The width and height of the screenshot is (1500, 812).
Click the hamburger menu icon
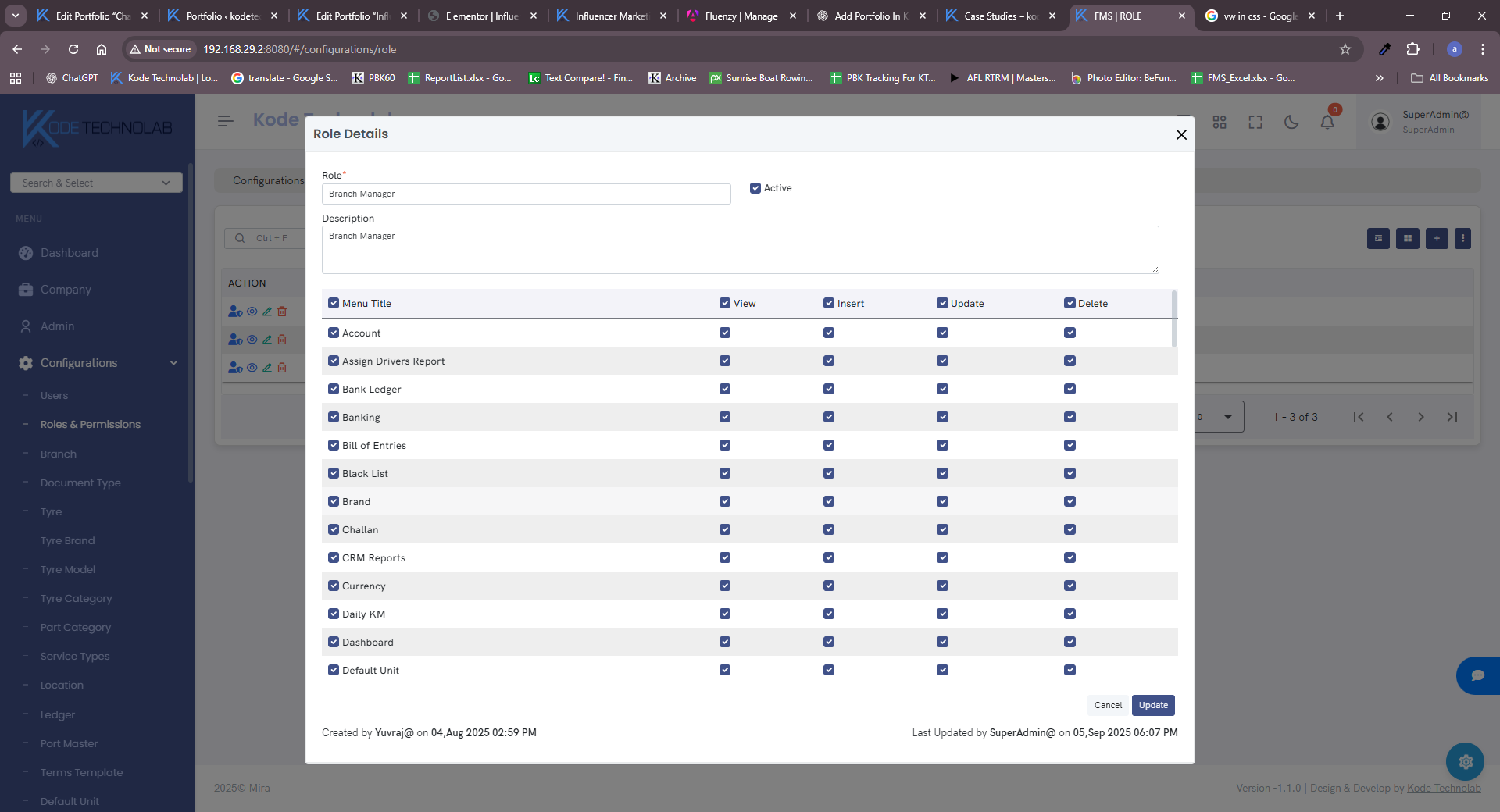click(226, 121)
